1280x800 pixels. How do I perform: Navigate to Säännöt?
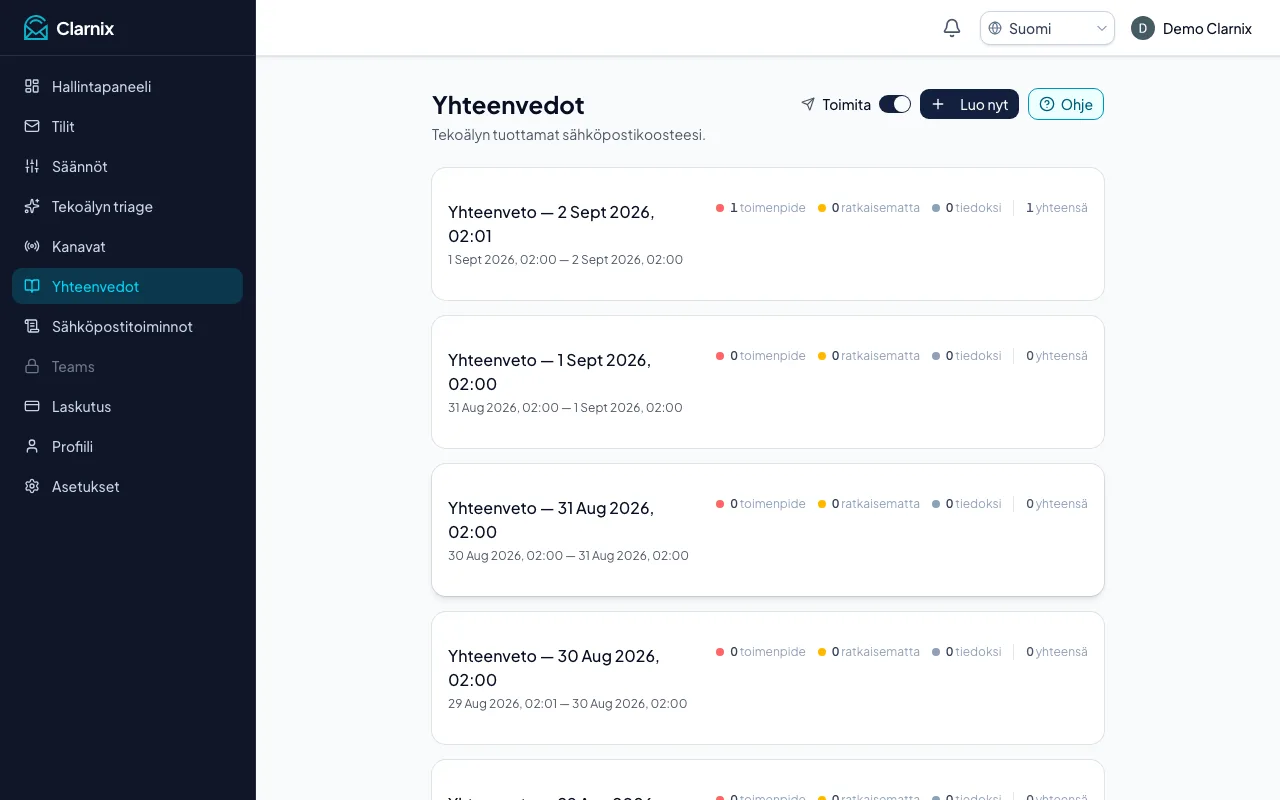[127, 166]
